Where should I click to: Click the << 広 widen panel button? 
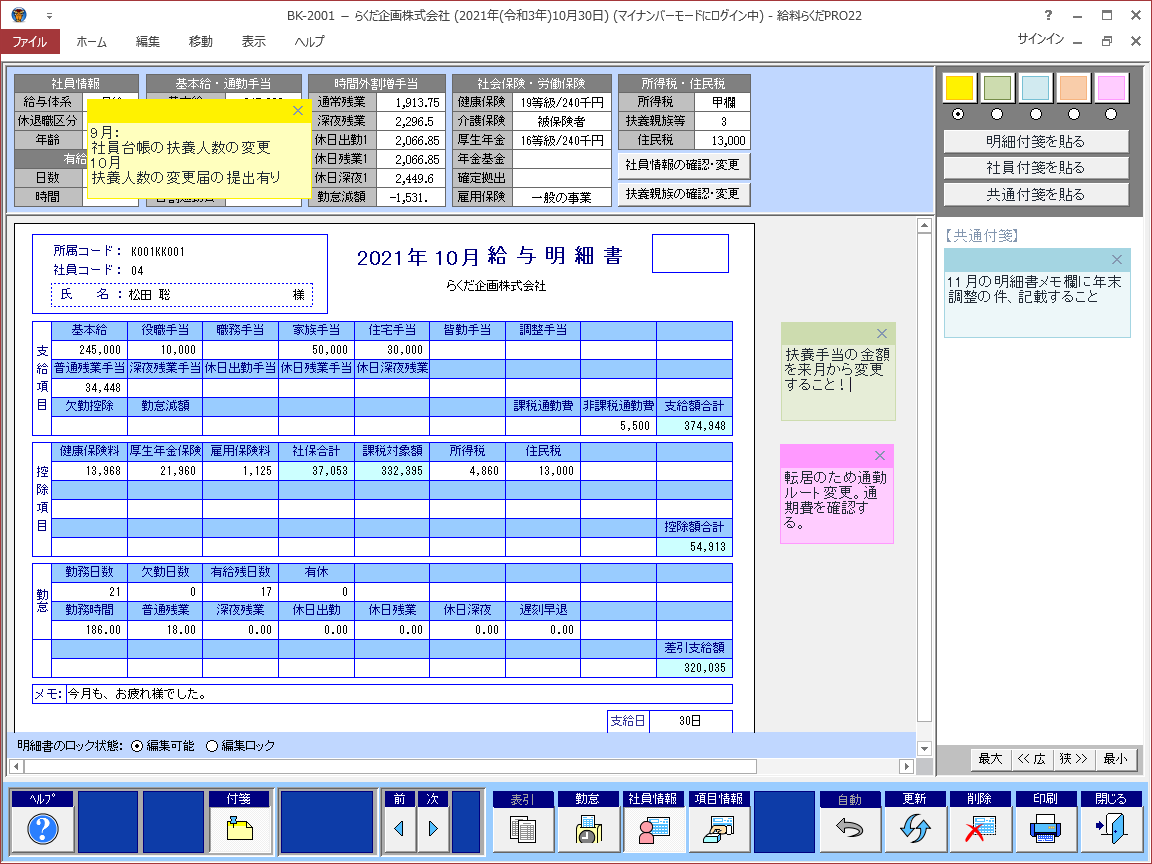(1032, 759)
